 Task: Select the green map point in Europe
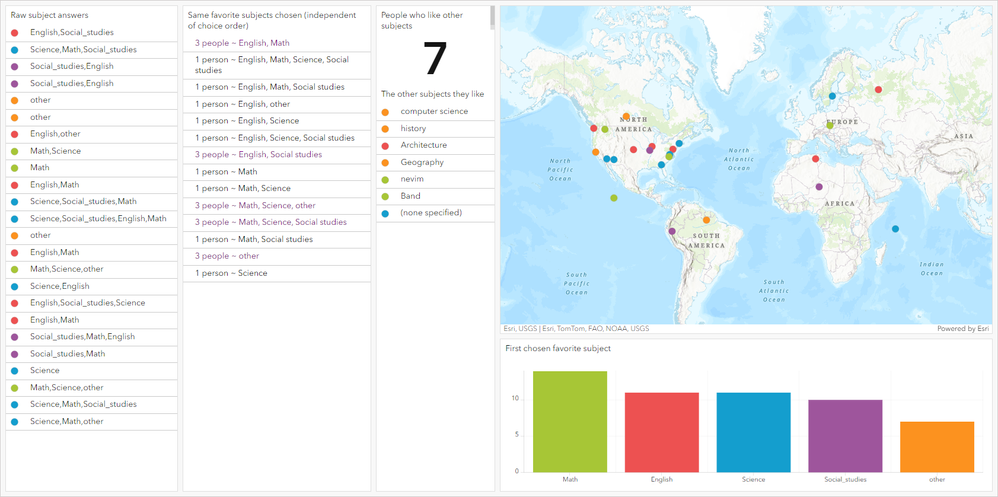pyautogui.click(x=830, y=125)
